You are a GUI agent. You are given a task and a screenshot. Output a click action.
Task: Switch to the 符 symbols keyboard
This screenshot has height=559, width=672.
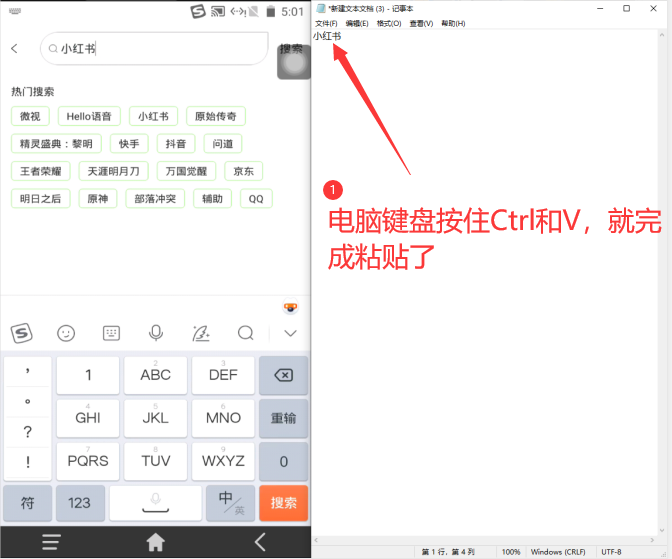(28, 503)
